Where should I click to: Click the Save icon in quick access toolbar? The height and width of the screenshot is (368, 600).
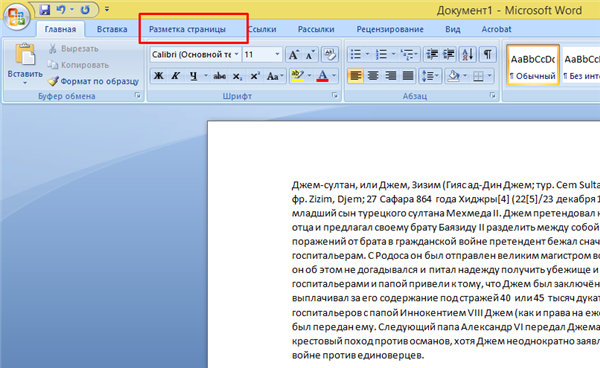tap(45, 10)
